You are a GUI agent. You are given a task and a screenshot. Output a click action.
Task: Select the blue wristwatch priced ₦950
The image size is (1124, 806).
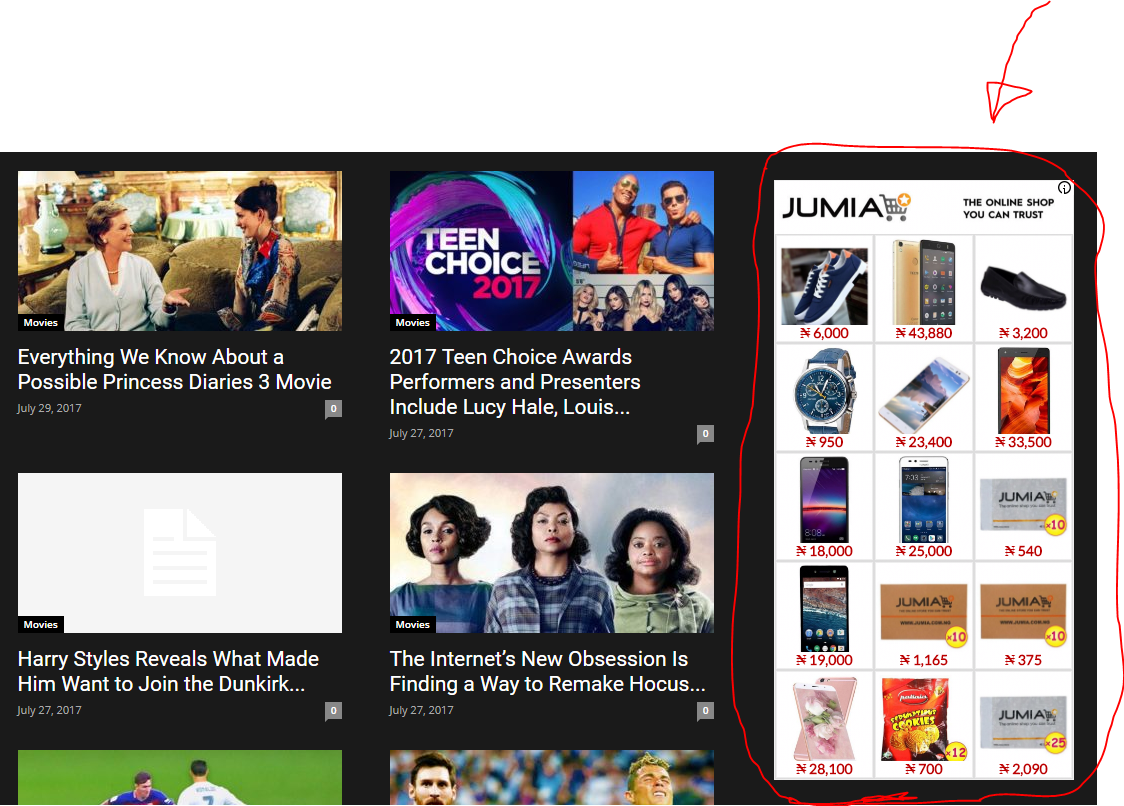coord(823,390)
